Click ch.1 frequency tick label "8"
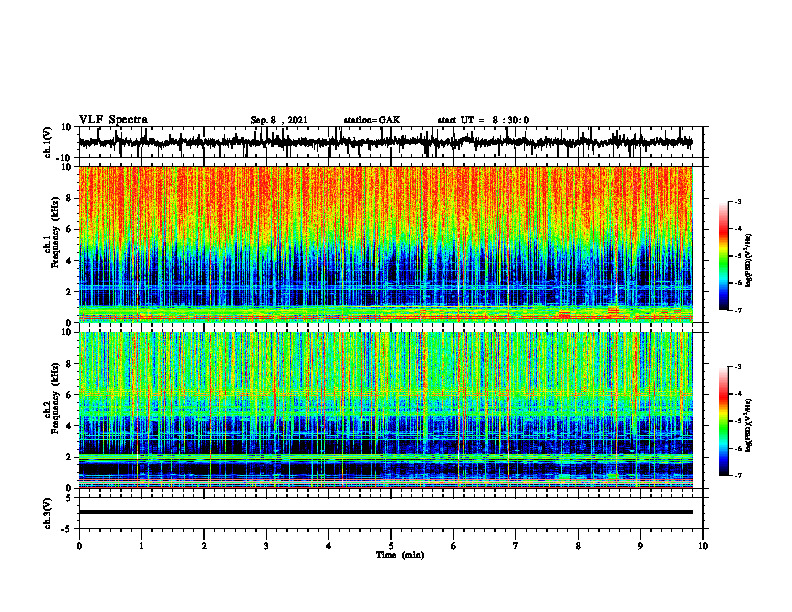 69,198
